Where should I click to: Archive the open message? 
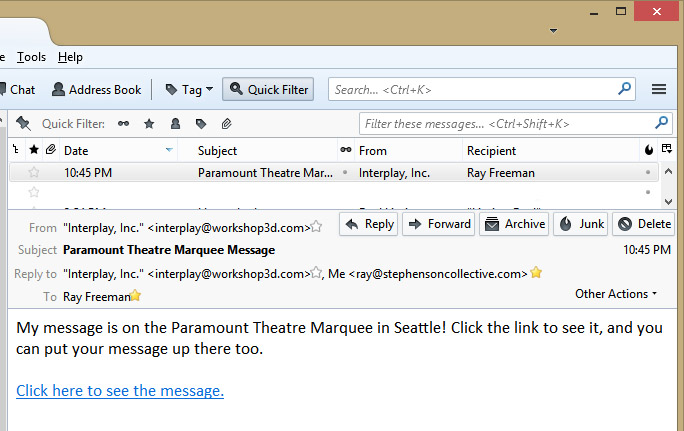coord(514,224)
